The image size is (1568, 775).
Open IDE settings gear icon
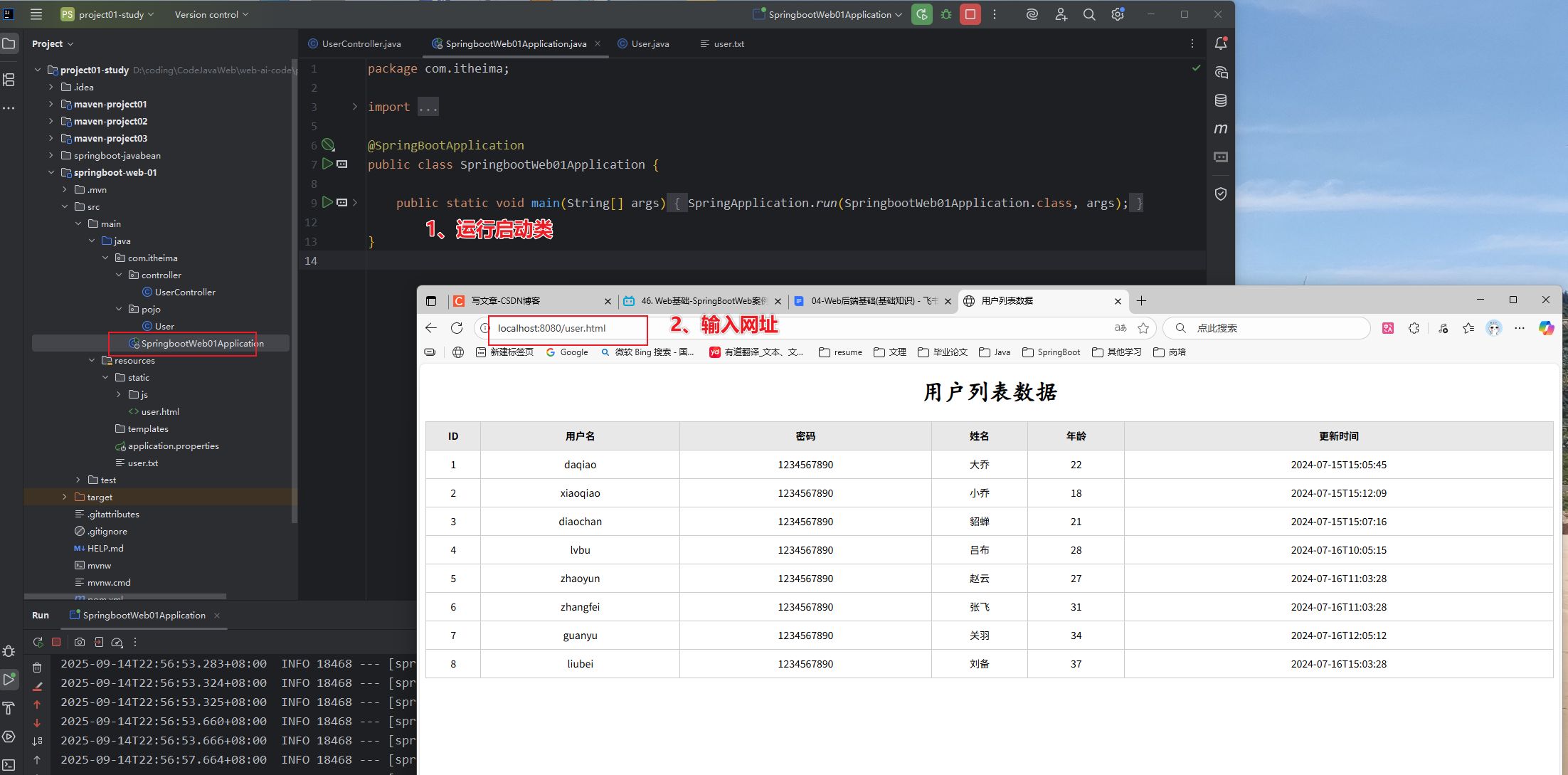click(1118, 14)
